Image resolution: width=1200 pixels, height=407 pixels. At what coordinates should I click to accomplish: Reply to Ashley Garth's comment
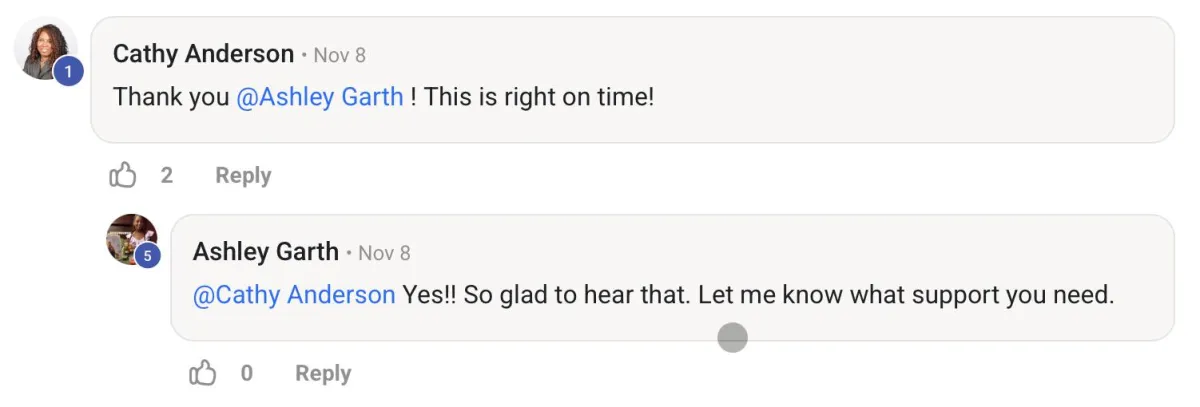(323, 374)
